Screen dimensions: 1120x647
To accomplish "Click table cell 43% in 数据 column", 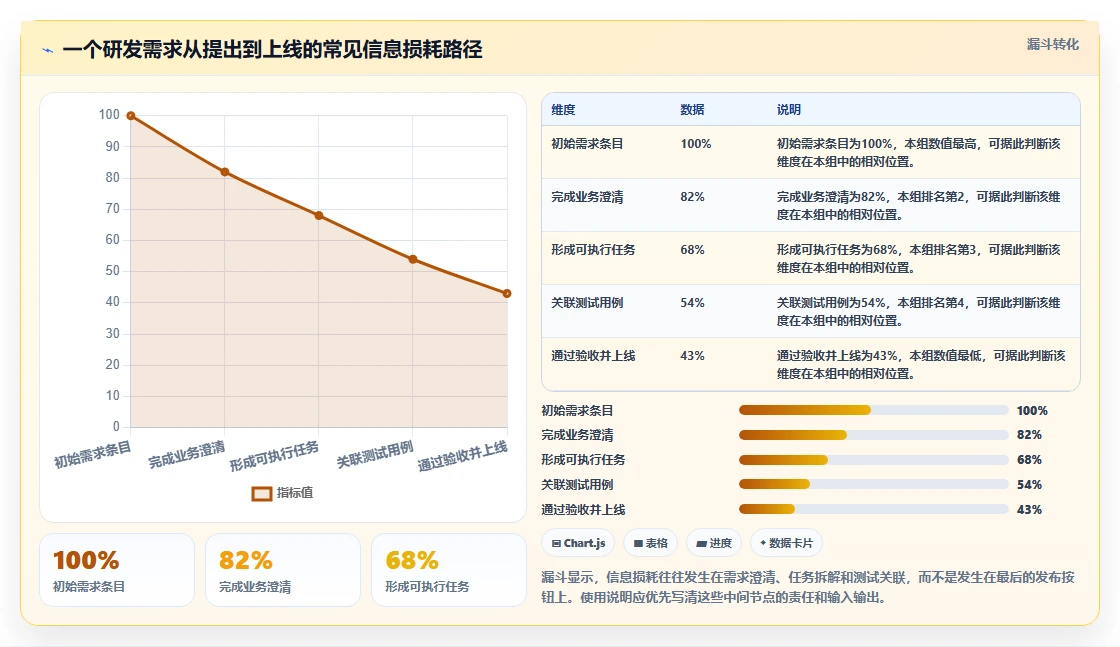I will pyautogui.click(x=692, y=356).
